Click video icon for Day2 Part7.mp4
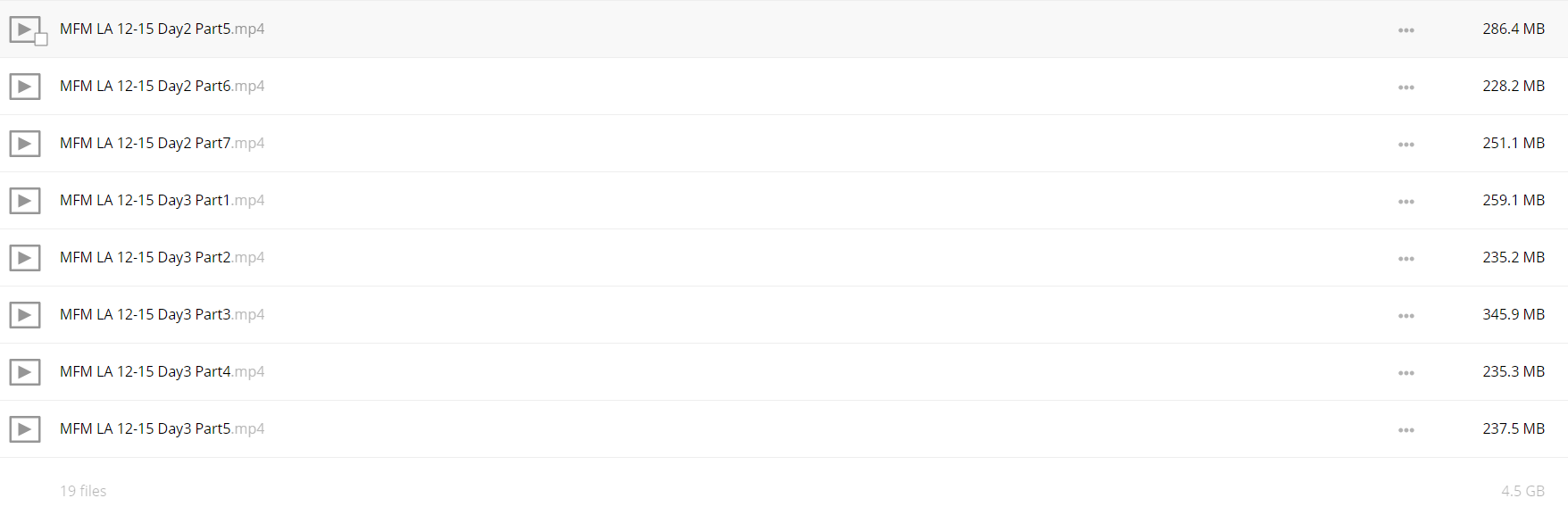 tap(25, 144)
